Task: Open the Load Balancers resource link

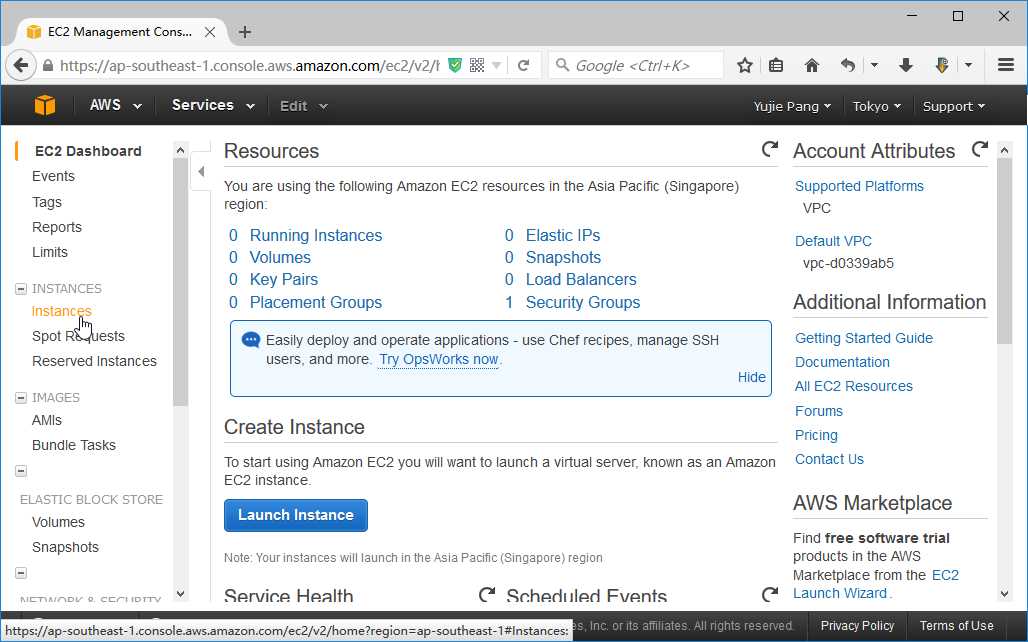Action: [x=581, y=279]
